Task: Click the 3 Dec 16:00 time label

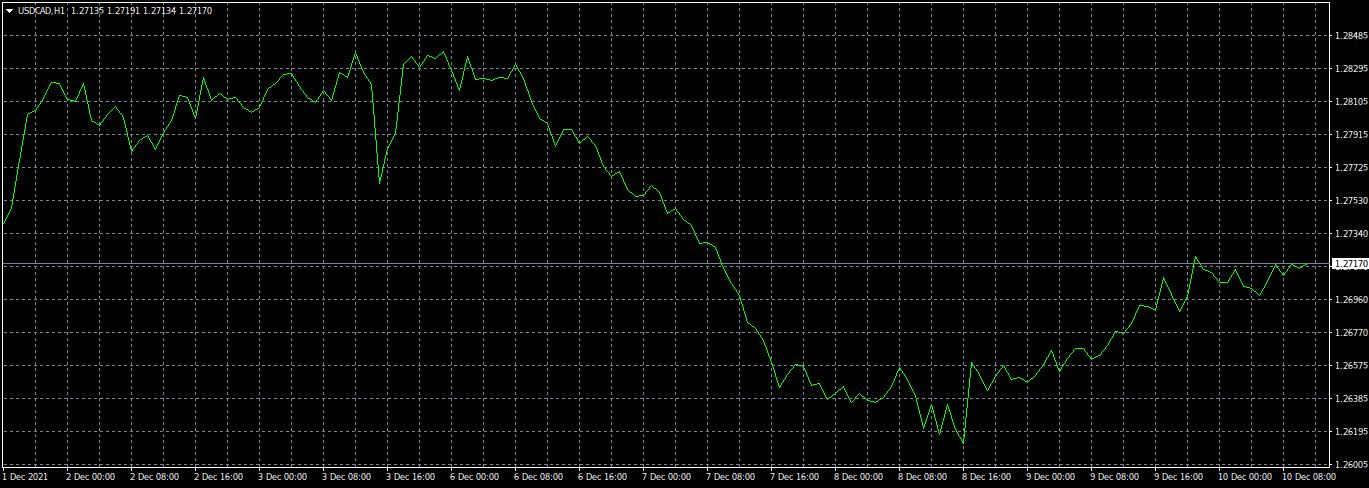Action: click(x=410, y=478)
